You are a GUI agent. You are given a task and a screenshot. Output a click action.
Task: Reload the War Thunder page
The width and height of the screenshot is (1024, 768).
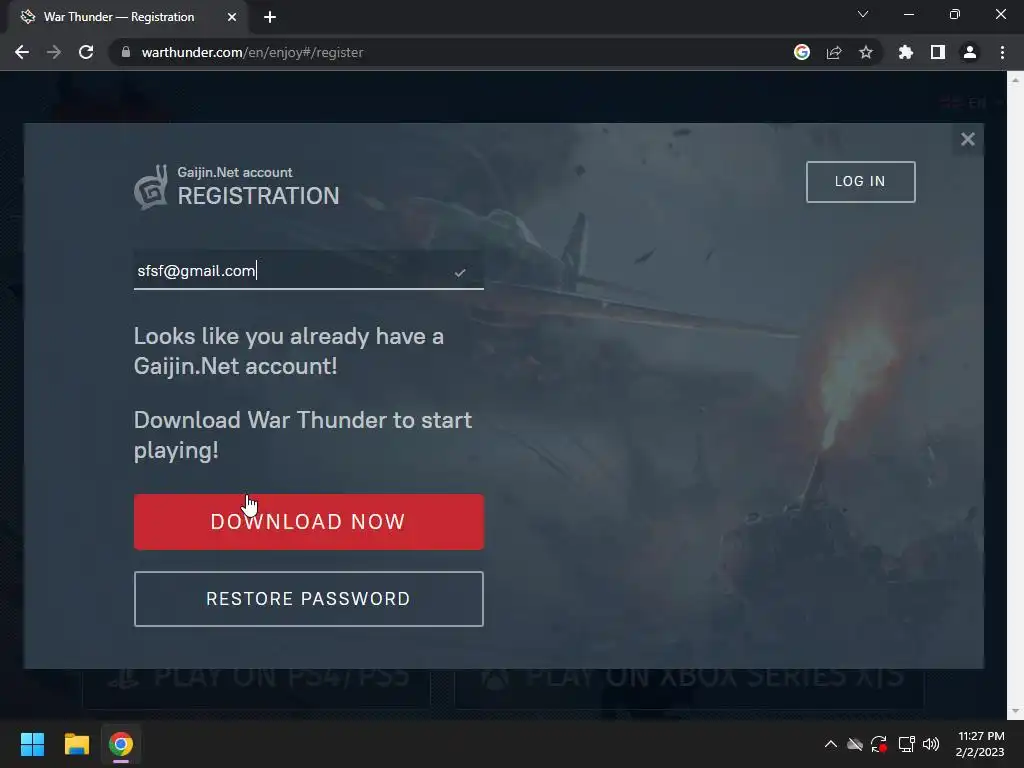point(86,52)
